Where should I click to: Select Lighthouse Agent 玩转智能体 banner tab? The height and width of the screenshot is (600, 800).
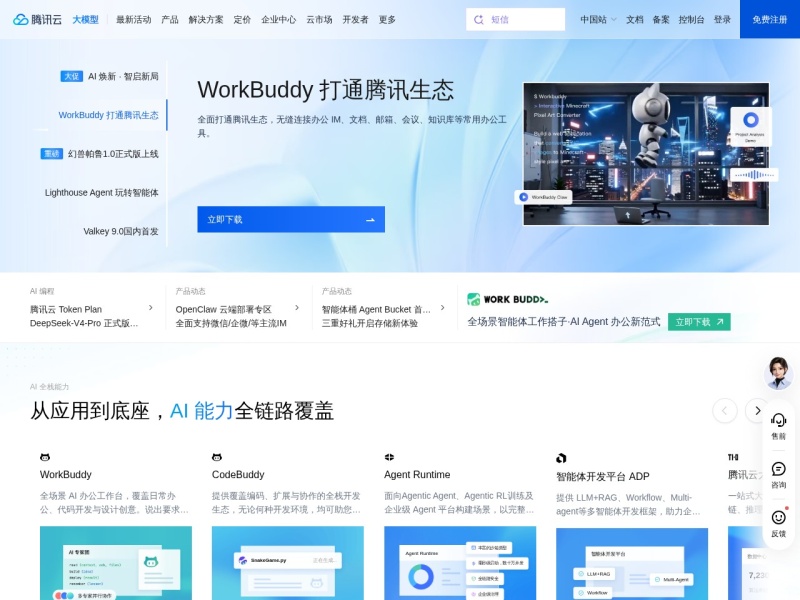click(102, 192)
